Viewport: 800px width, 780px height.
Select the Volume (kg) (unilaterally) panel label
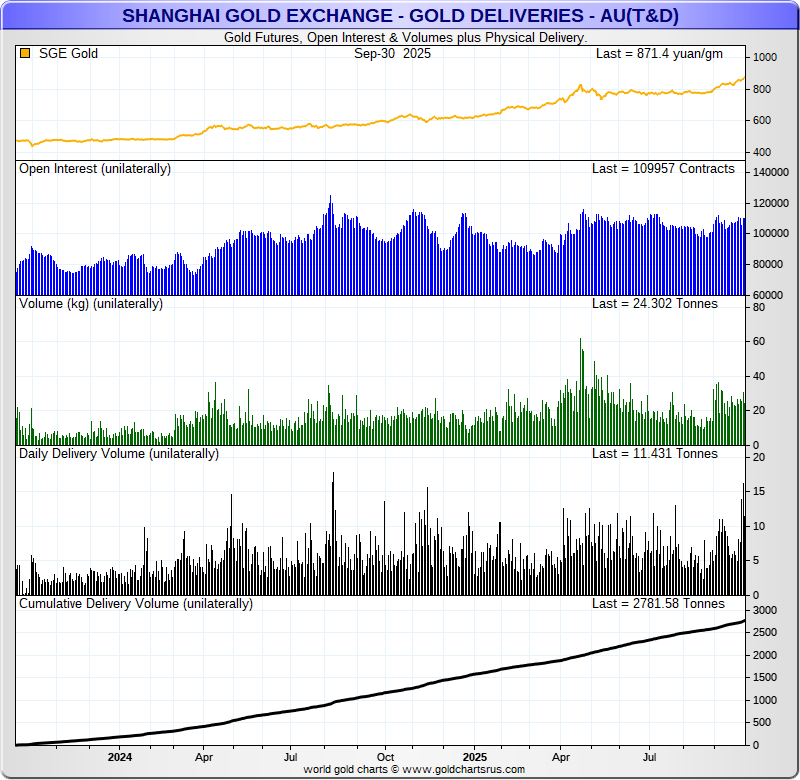(x=91, y=303)
